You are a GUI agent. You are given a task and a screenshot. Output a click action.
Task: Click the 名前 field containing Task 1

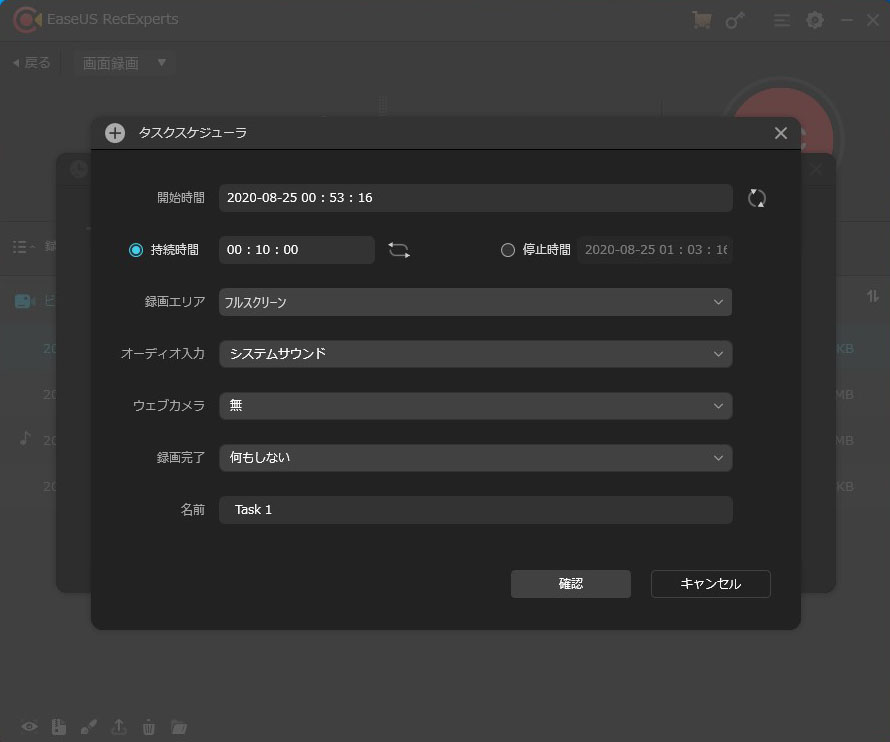coord(476,510)
